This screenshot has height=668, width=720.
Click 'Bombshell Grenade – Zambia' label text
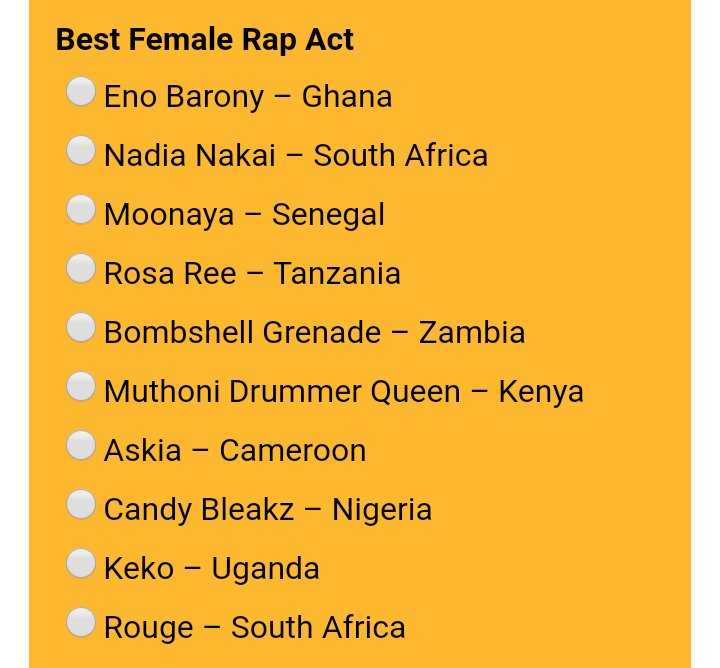pyautogui.click(x=315, y=332)
